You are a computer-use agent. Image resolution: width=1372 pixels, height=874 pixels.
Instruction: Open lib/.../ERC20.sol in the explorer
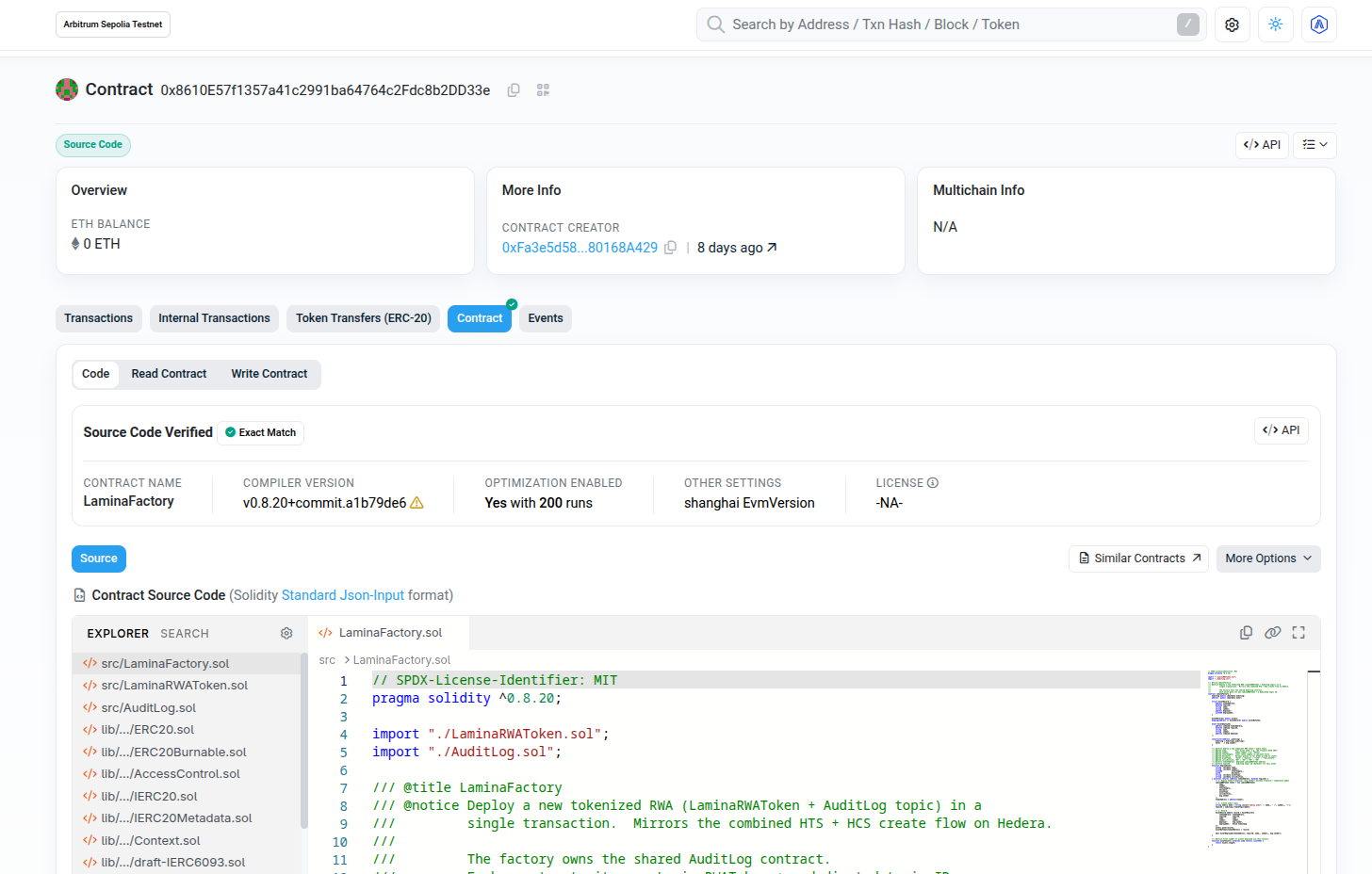pos(187,730)
